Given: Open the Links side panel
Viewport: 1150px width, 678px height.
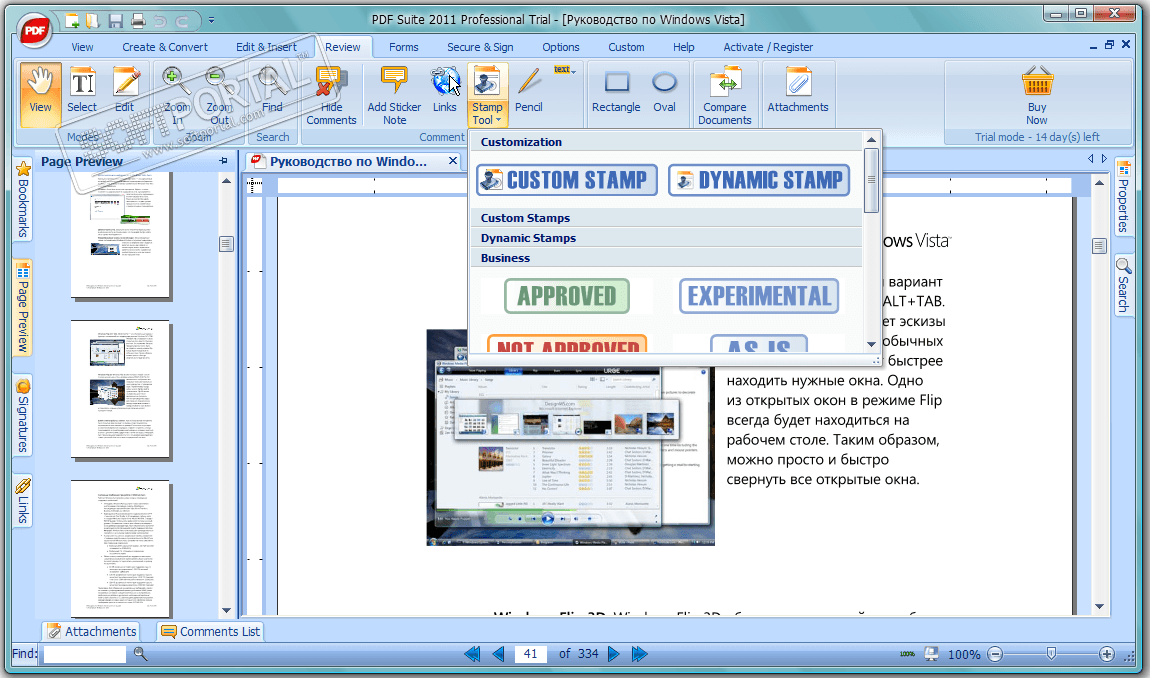Looking at the screenshot, I should [23, 500].
